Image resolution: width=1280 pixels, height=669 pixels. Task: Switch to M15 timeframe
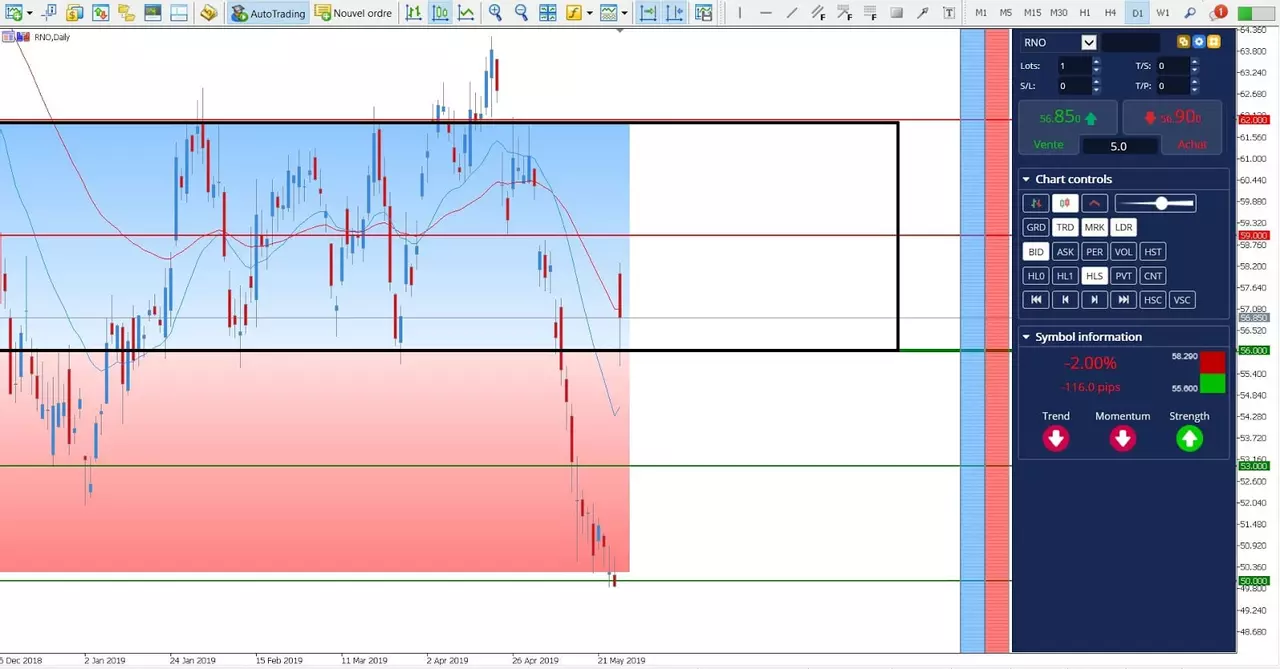(x=1032, y=13)
